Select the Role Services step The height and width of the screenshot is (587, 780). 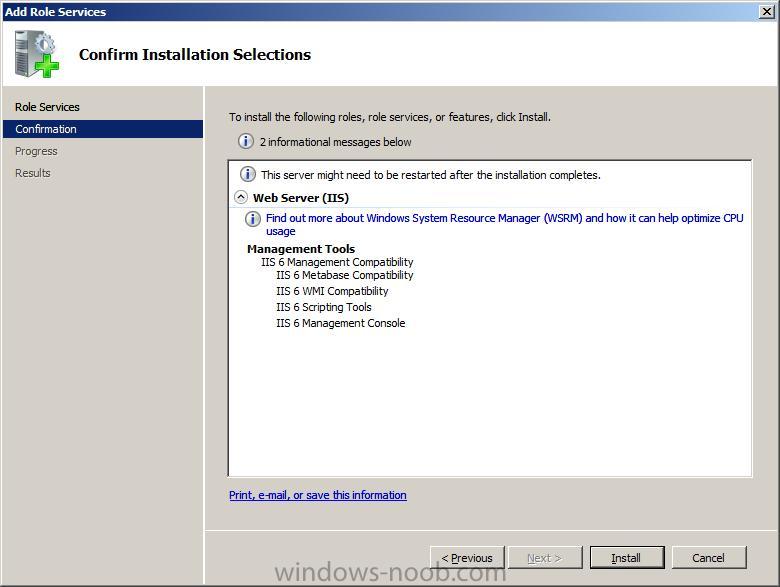pyautogui.click(x=47, y=107)
